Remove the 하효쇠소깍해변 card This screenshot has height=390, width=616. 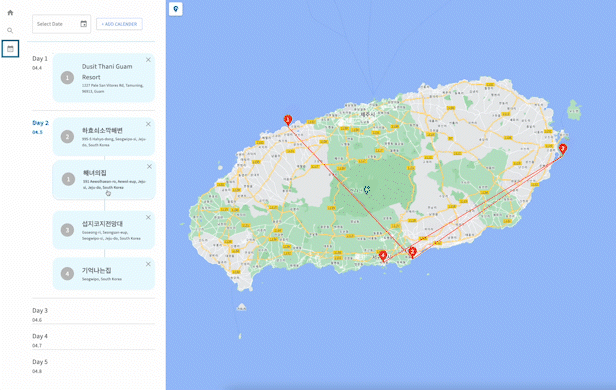pyautogui.click(x=148, y=124)
